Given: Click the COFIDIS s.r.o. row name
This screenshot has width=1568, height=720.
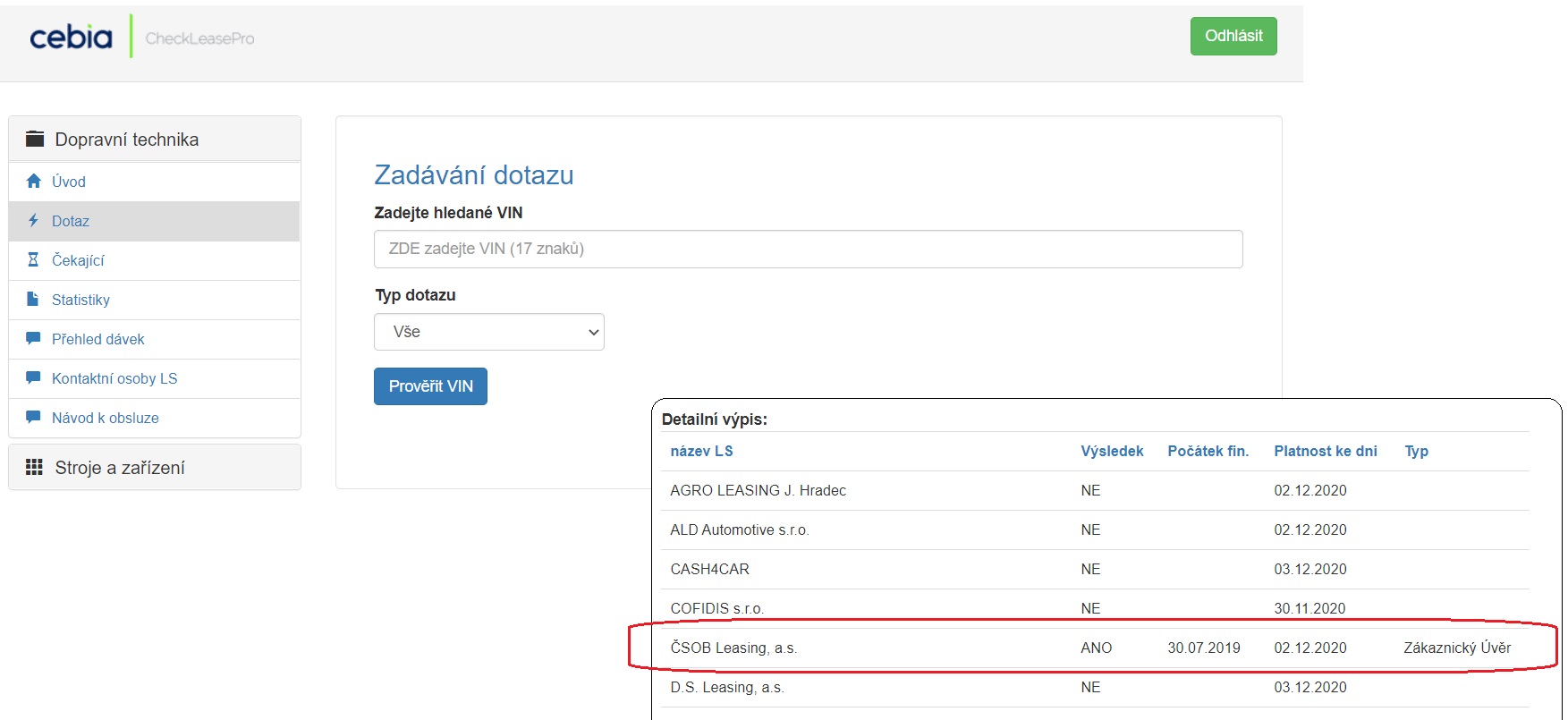Looking at the screenshot, I should point(716,608).
